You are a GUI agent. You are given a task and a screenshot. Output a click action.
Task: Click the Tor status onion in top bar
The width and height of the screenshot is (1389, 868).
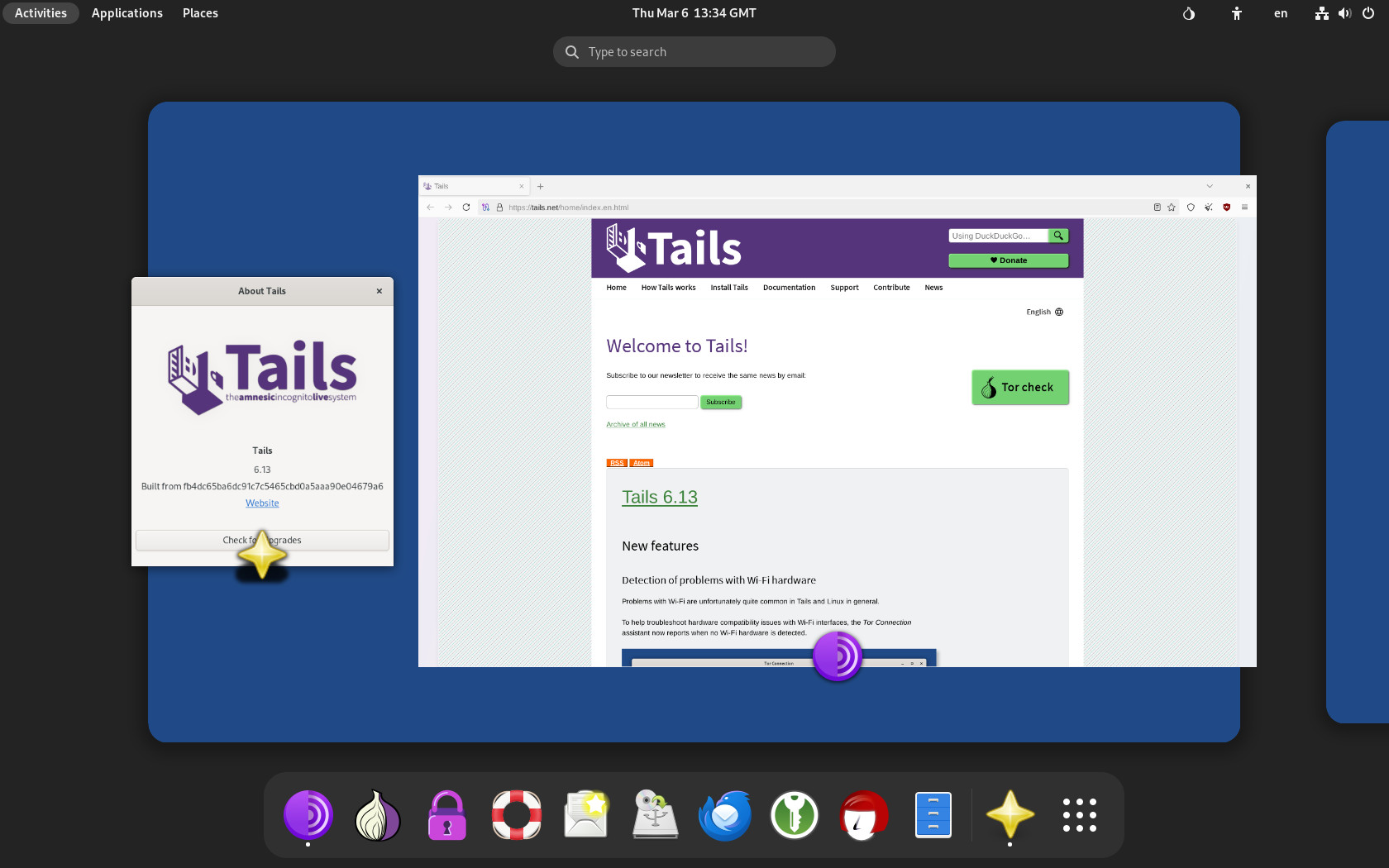tap(1189, 13)
